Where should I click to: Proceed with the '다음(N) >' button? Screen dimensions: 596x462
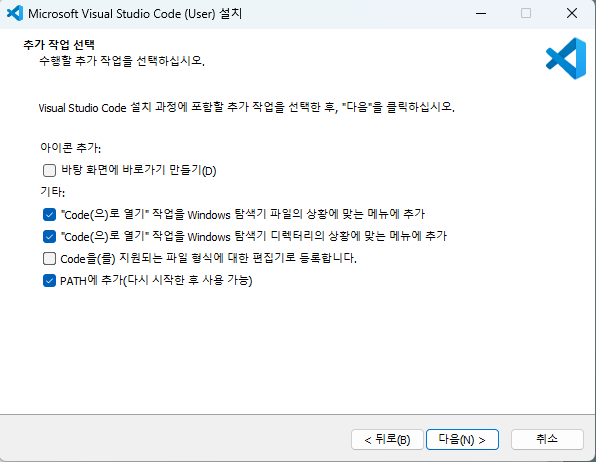coord(462,440)
